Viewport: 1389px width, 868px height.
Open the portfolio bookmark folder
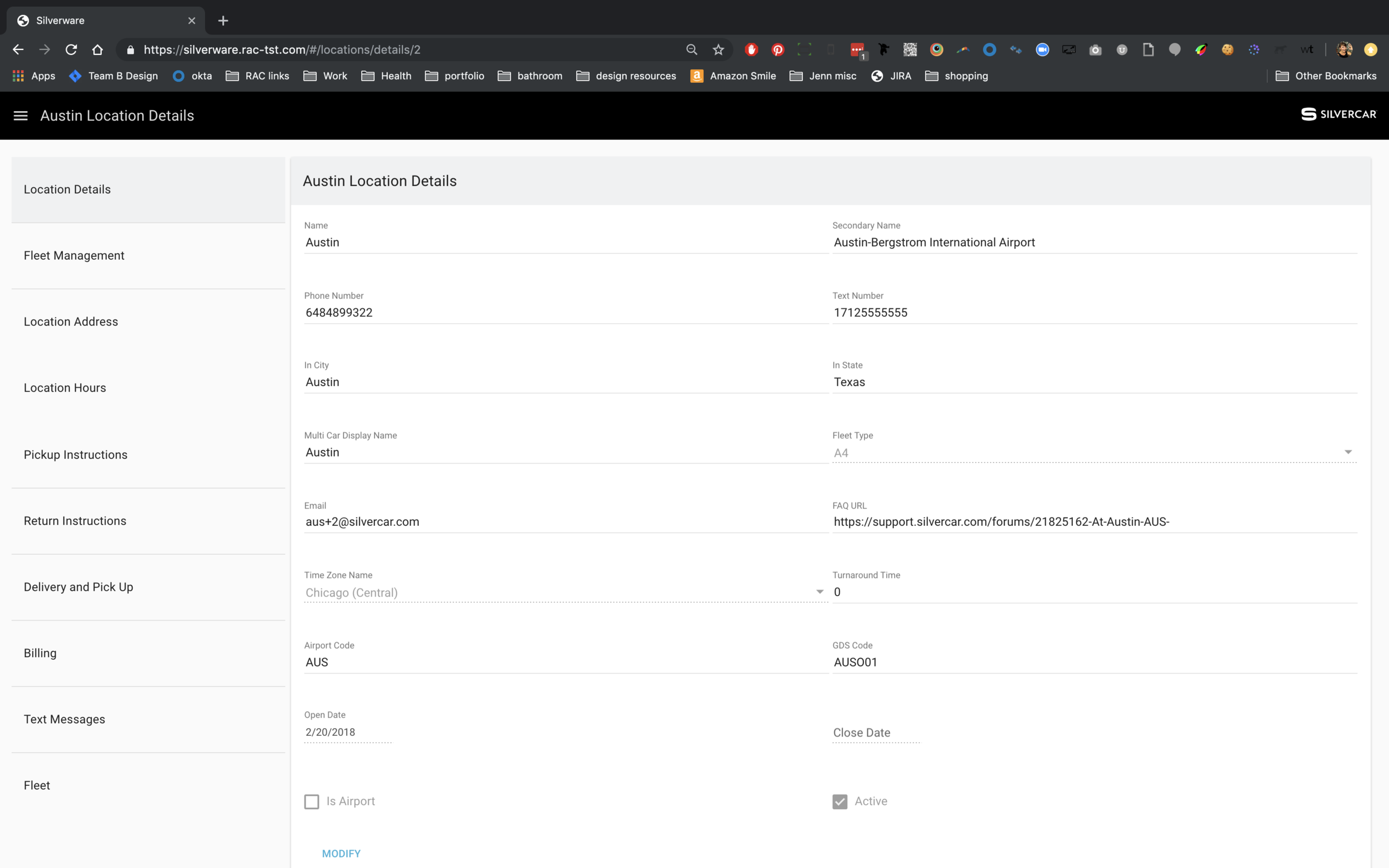pos(454,76)
